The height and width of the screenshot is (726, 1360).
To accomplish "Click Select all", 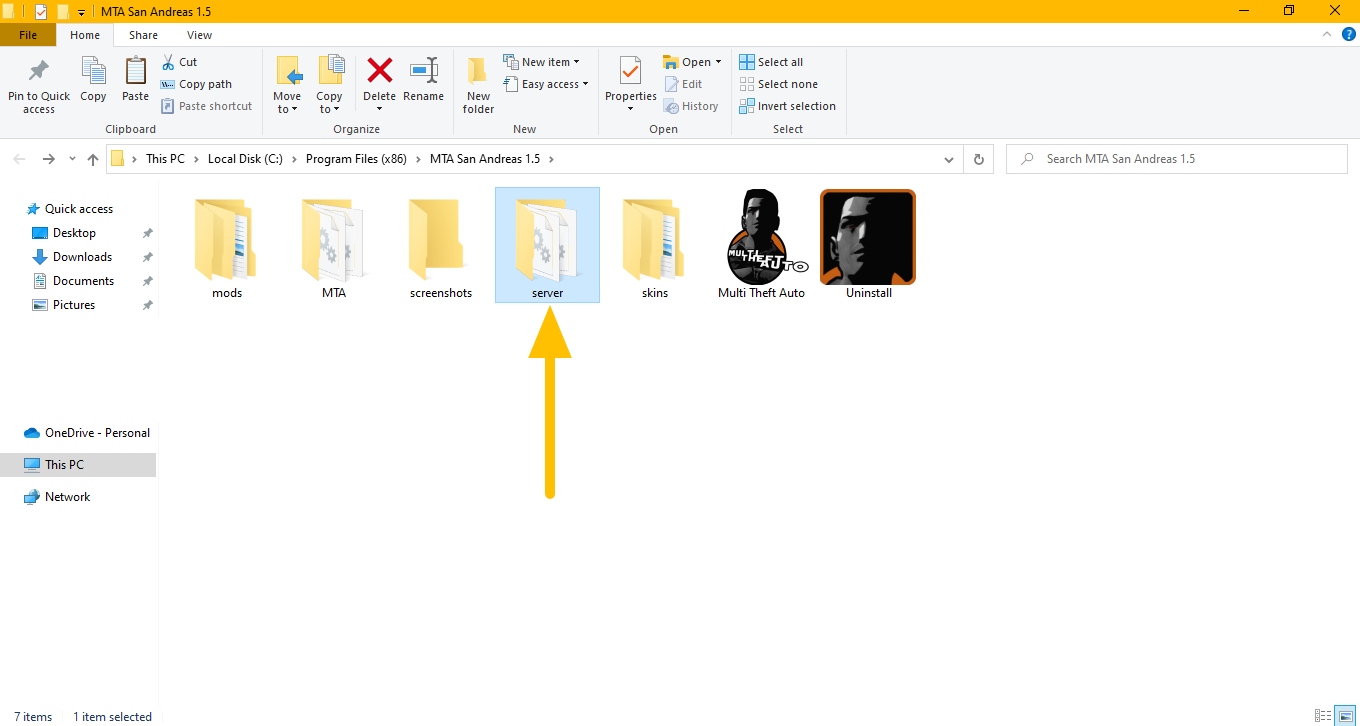I will (x=771, y=62).
